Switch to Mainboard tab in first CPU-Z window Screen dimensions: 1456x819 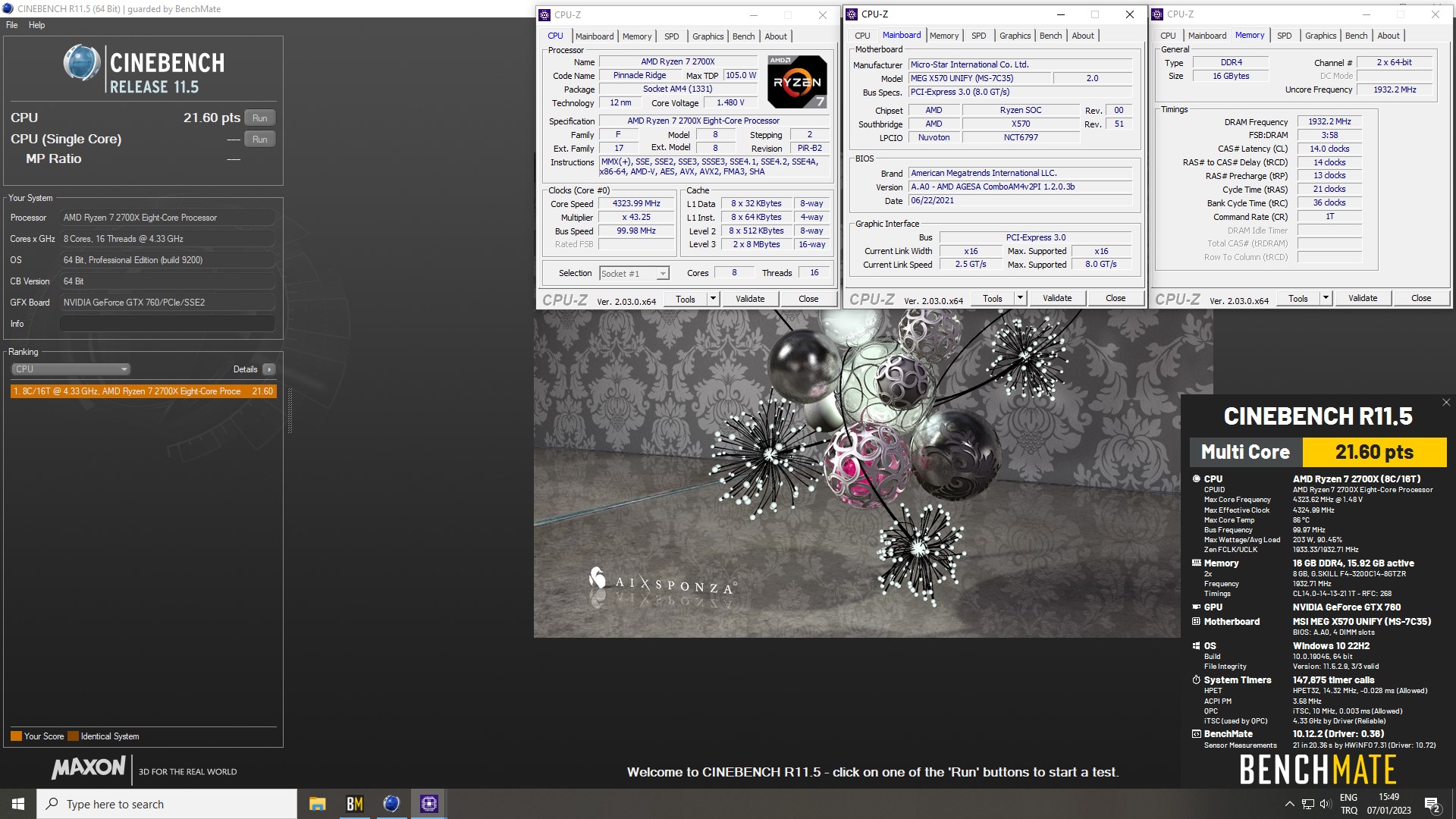[595, 36]
